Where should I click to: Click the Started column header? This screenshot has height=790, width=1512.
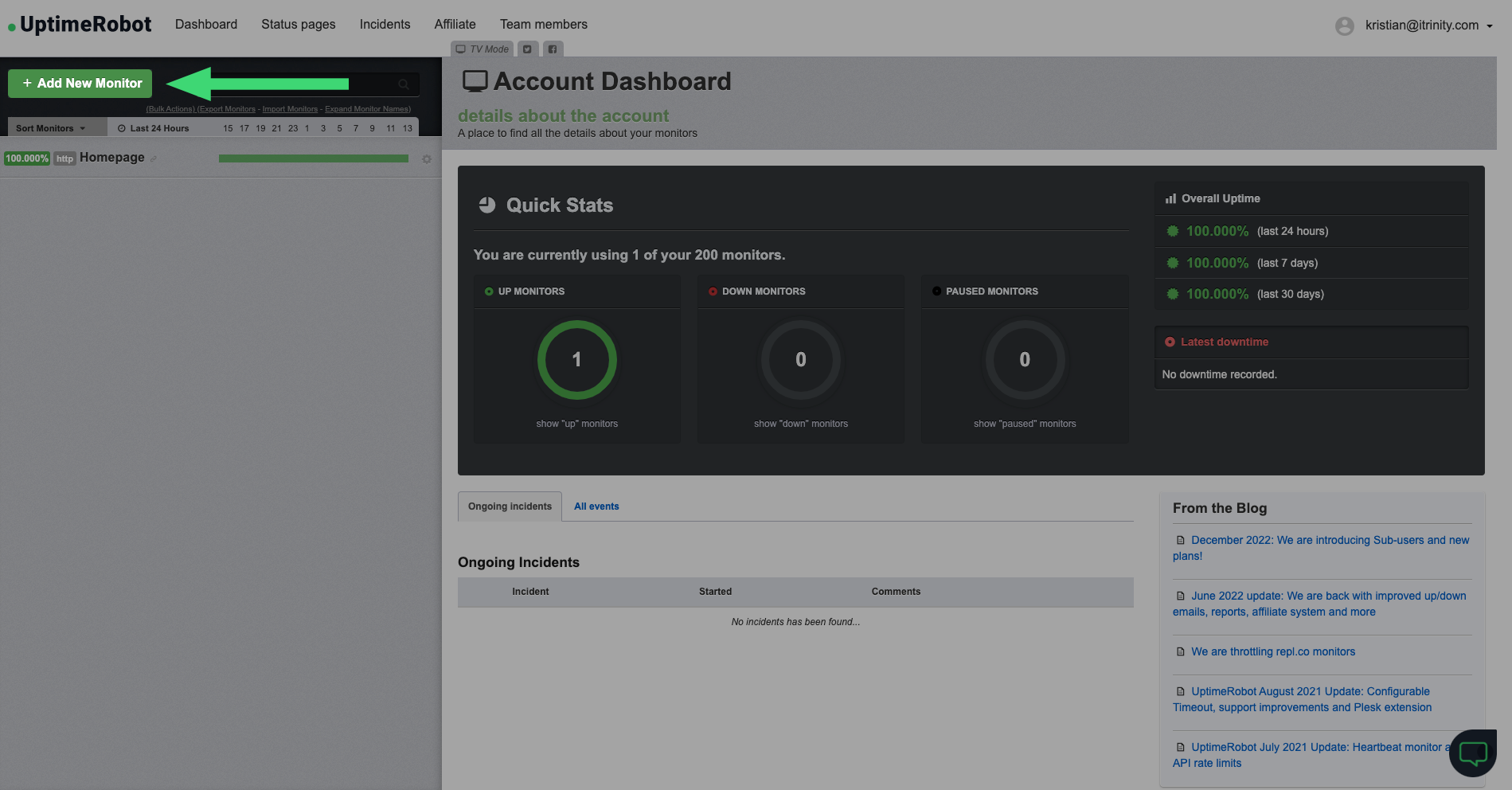coord(715,592)
